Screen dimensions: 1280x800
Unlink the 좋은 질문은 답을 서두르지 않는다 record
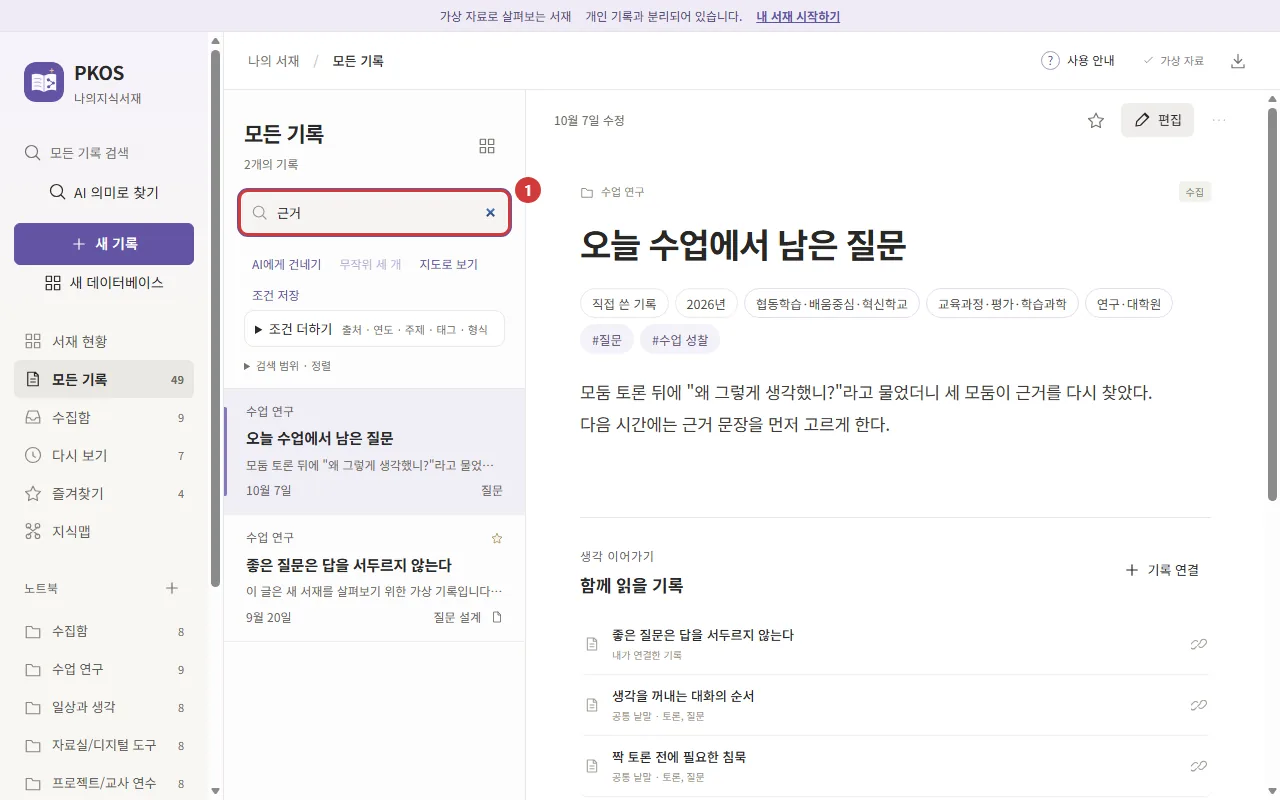tap(1199, 644)
